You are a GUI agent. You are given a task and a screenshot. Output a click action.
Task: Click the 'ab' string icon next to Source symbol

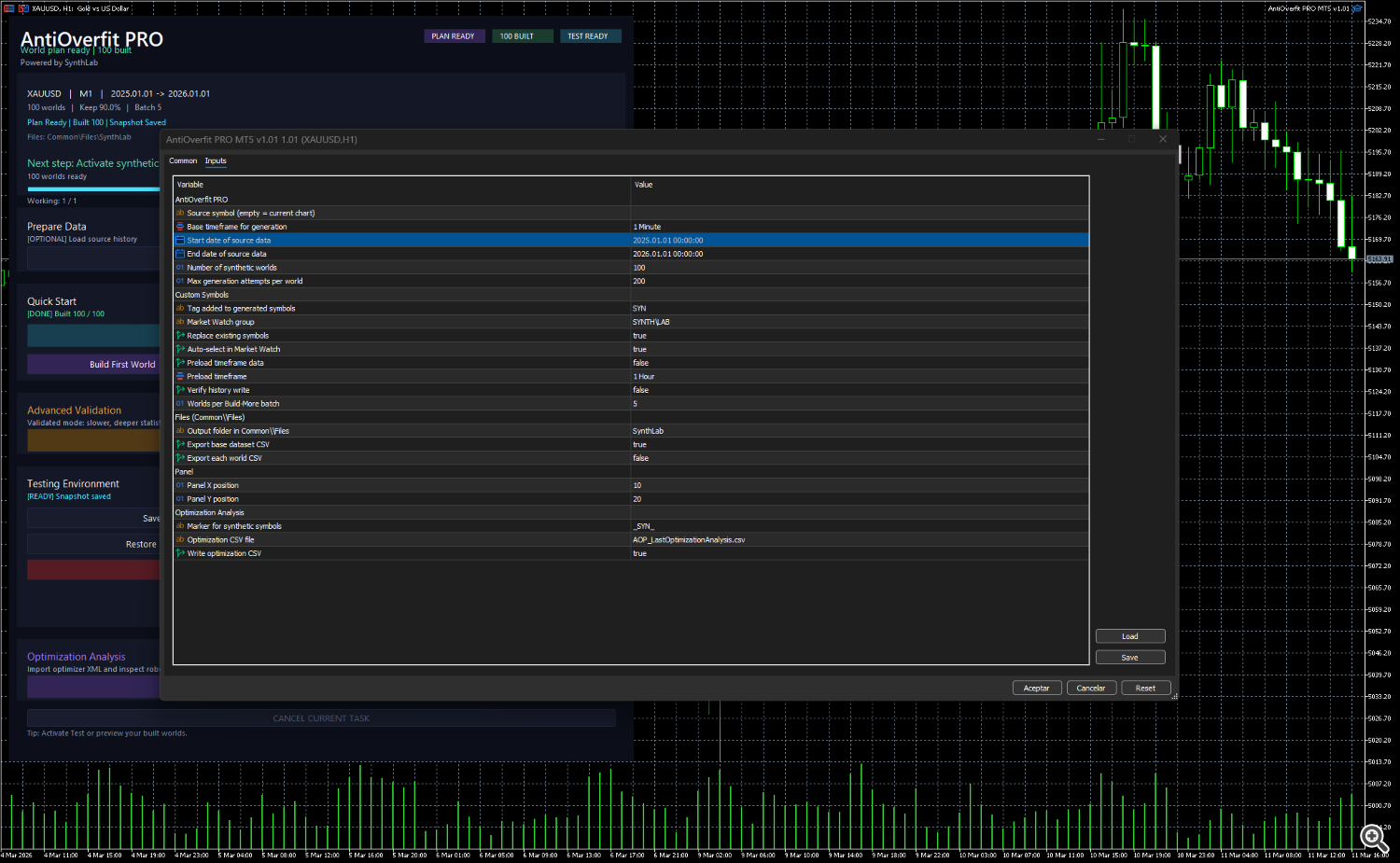click(x=180, y=214)
